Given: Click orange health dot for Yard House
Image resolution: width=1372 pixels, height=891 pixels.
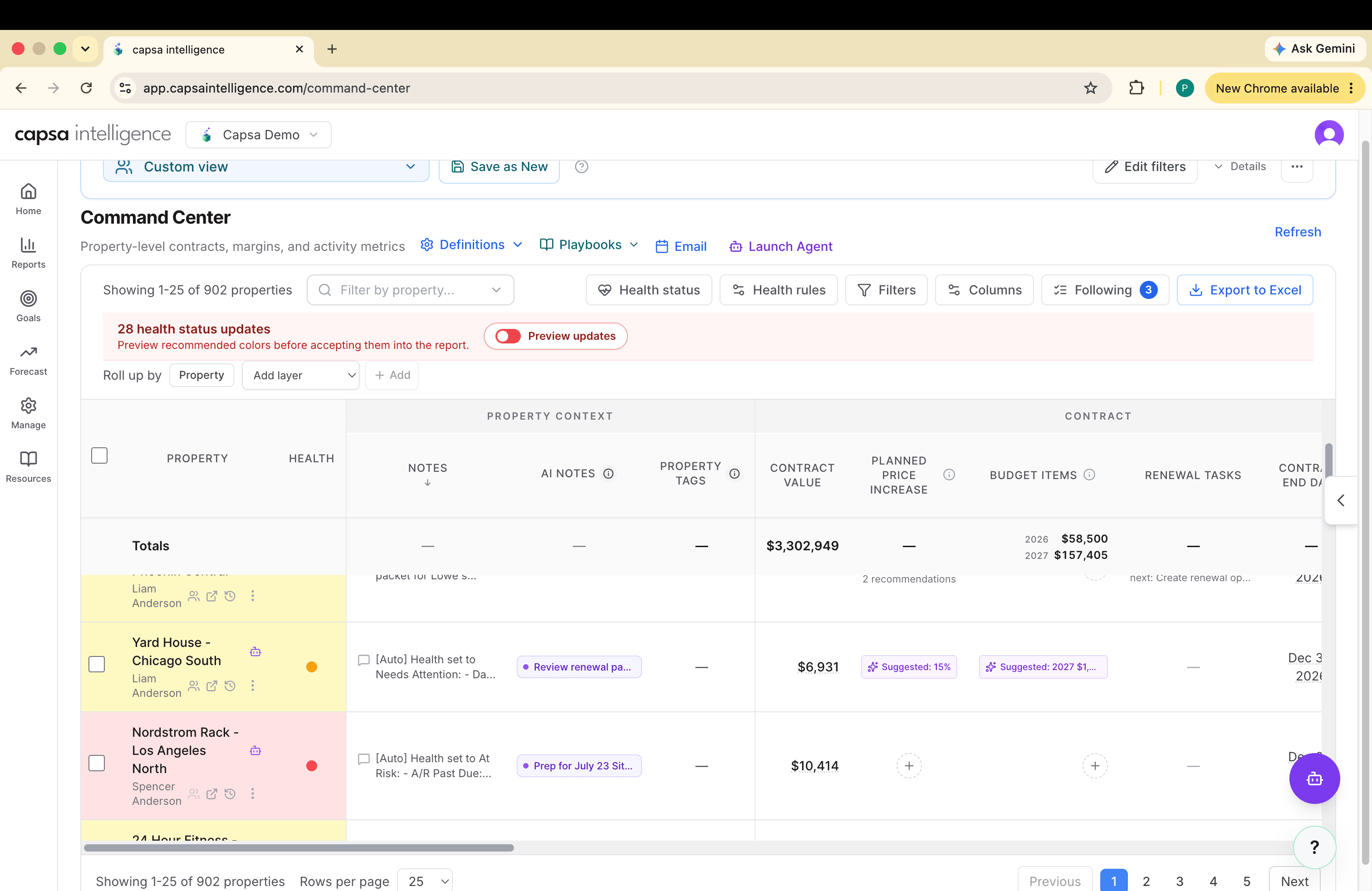Looking at the screenshot, I should click(311, 667).
